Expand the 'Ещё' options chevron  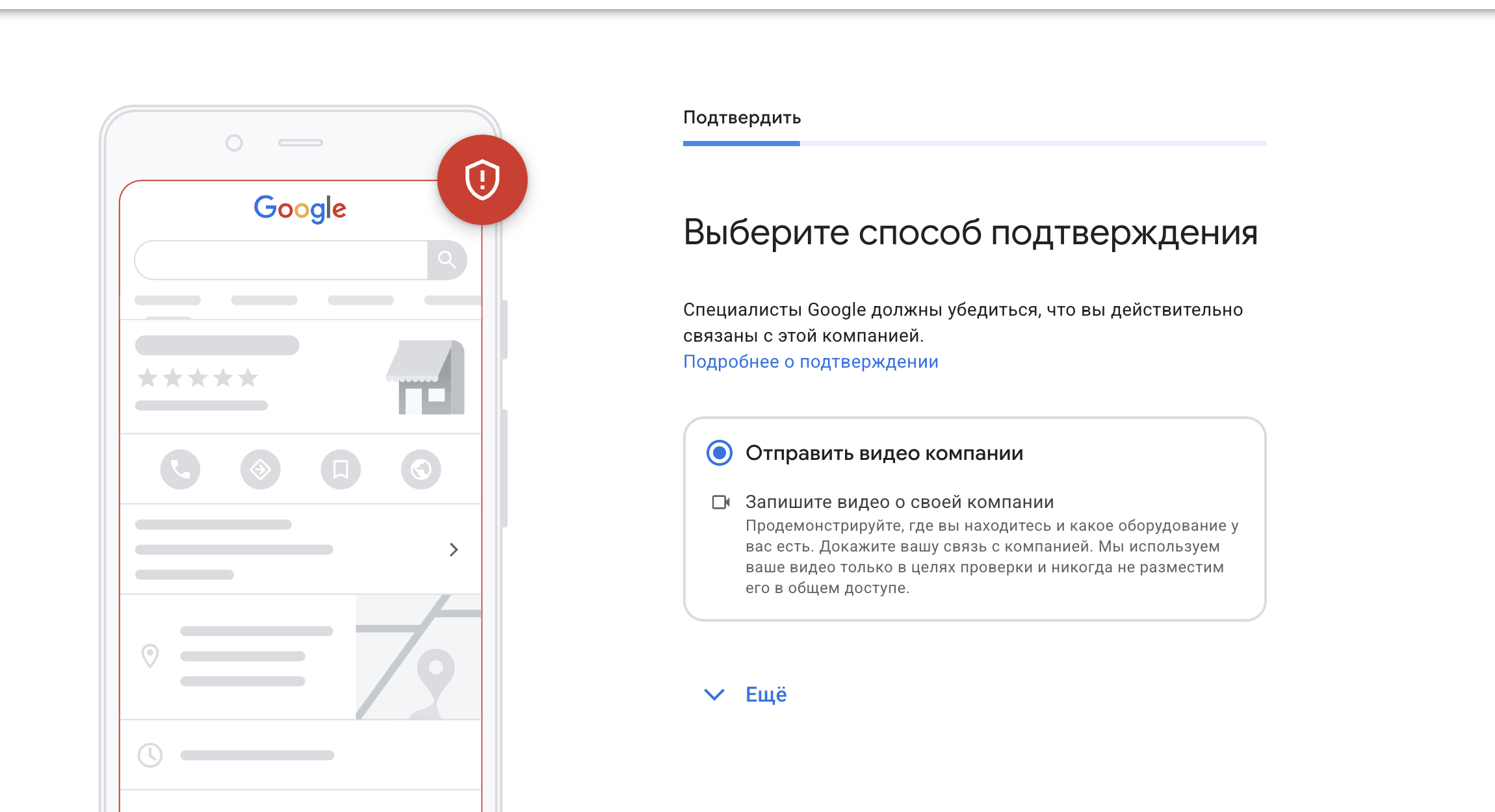714,694
